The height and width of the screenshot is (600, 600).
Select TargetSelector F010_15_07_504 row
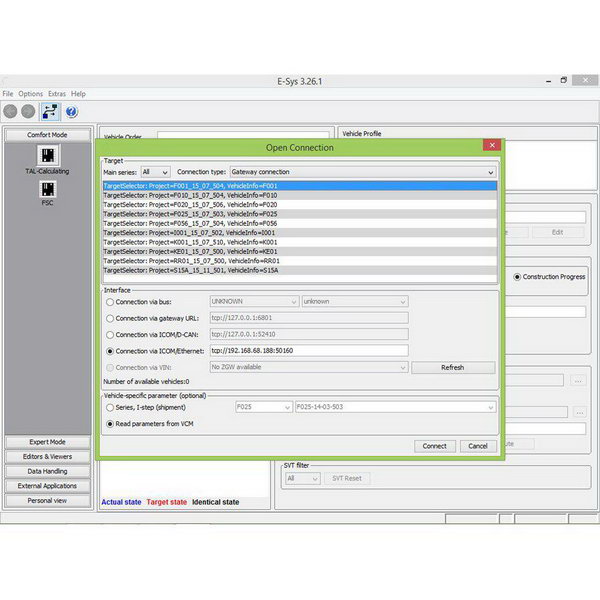click(x=300, y=196)
